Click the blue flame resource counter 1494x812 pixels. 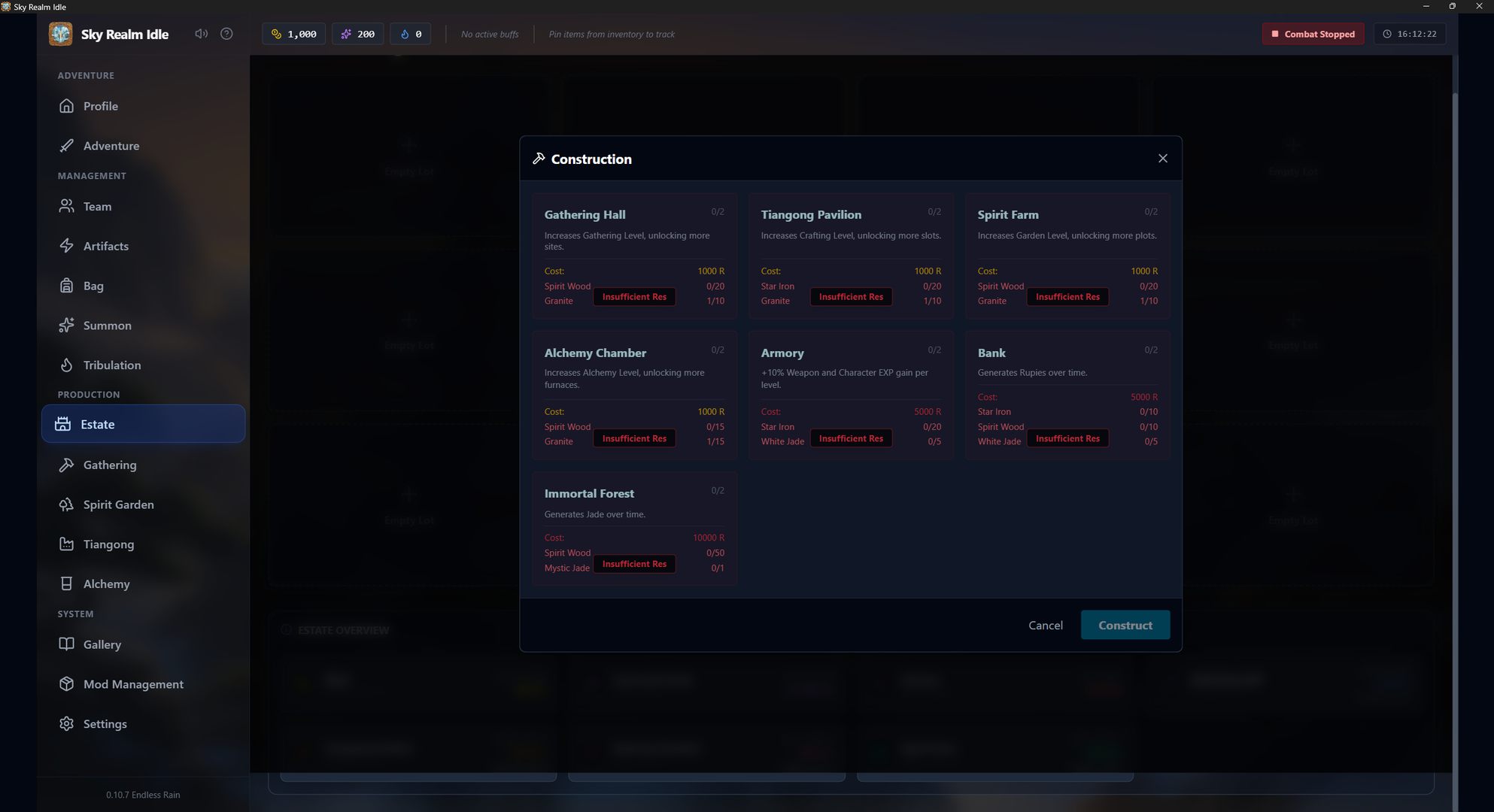[410, 34]
